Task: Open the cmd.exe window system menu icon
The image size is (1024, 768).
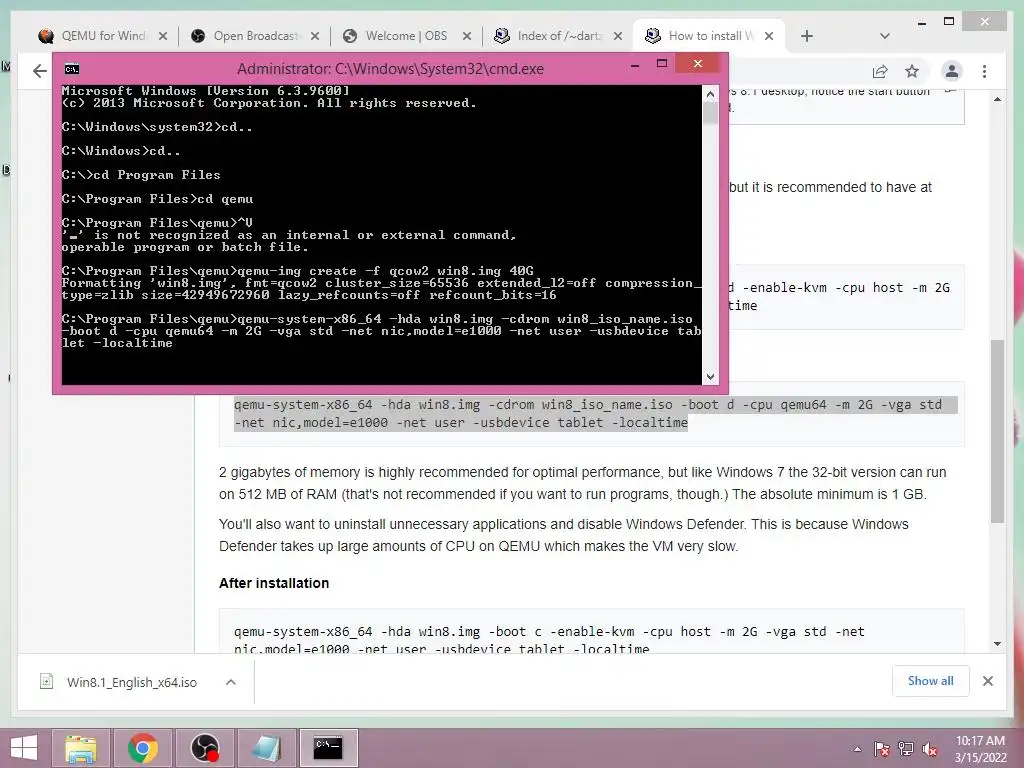Action: click(x=72, y=69)
